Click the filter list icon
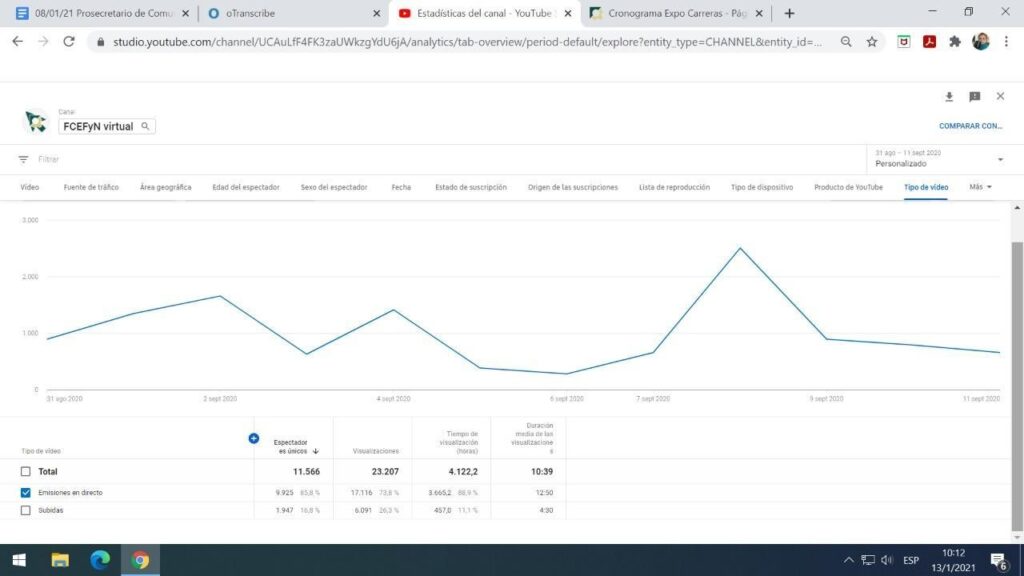The image size is (1024, 576). coord(24,159)
